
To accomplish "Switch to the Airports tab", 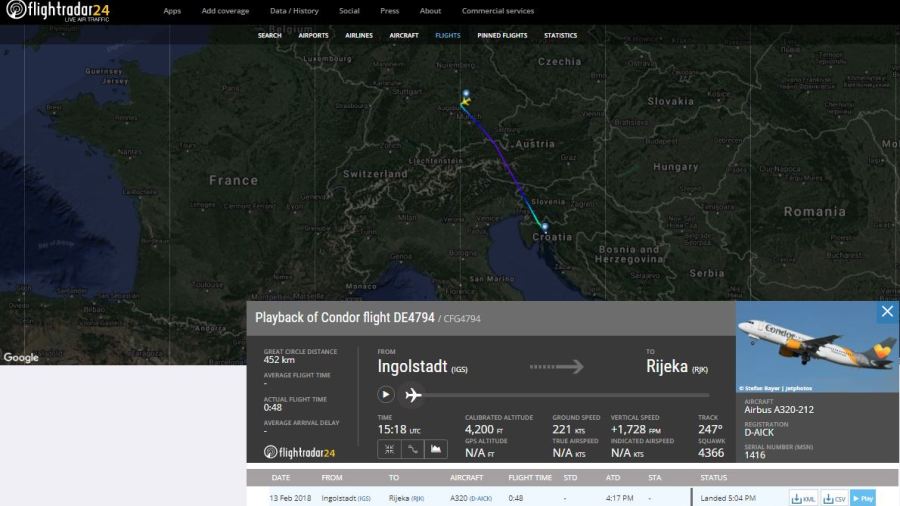I will click(x=313, y=35).
